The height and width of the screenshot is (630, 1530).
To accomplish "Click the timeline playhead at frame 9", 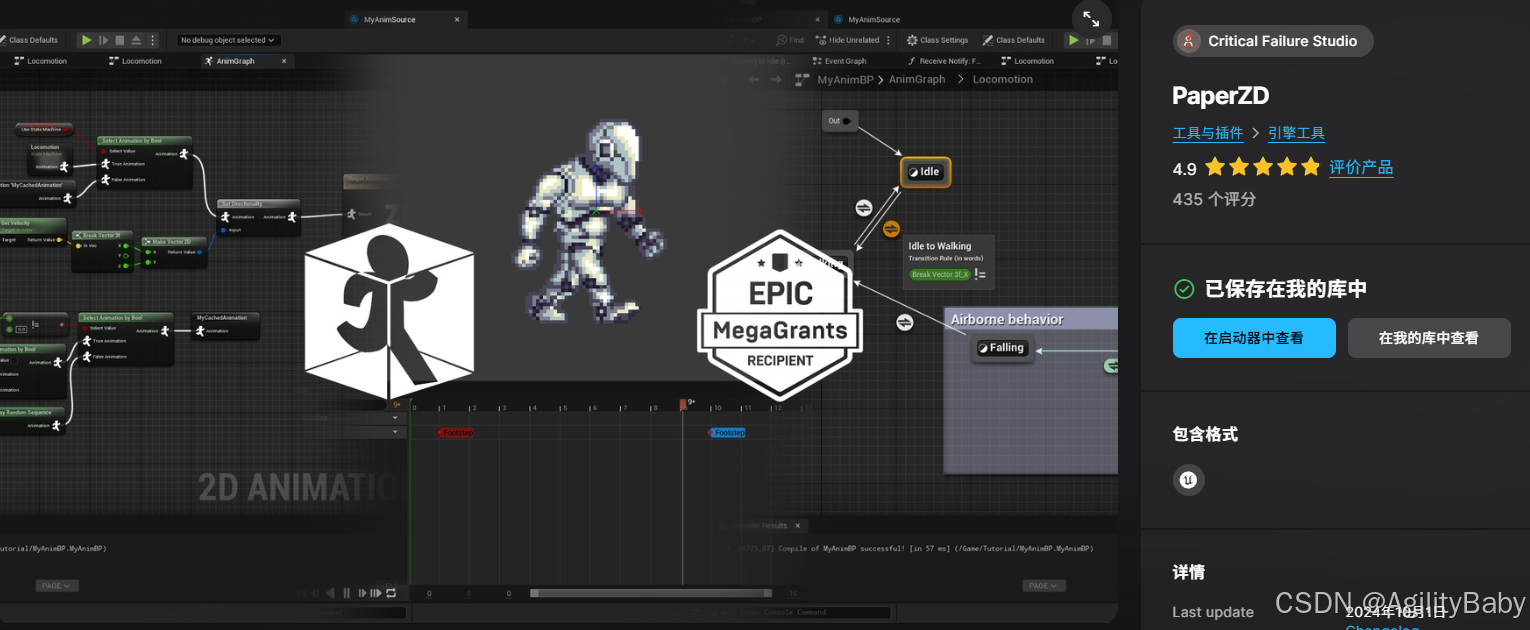I will tap(683, 404).
